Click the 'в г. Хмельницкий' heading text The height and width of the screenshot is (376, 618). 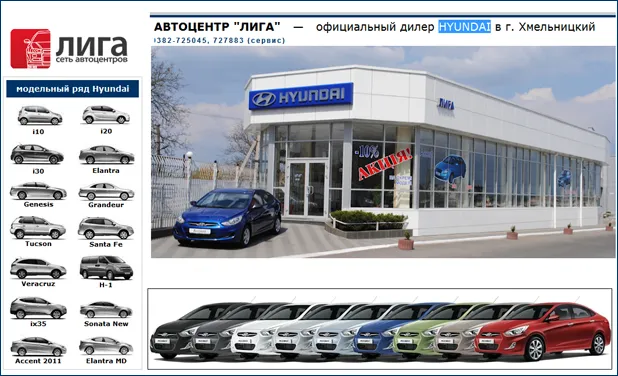click(545, 27)
